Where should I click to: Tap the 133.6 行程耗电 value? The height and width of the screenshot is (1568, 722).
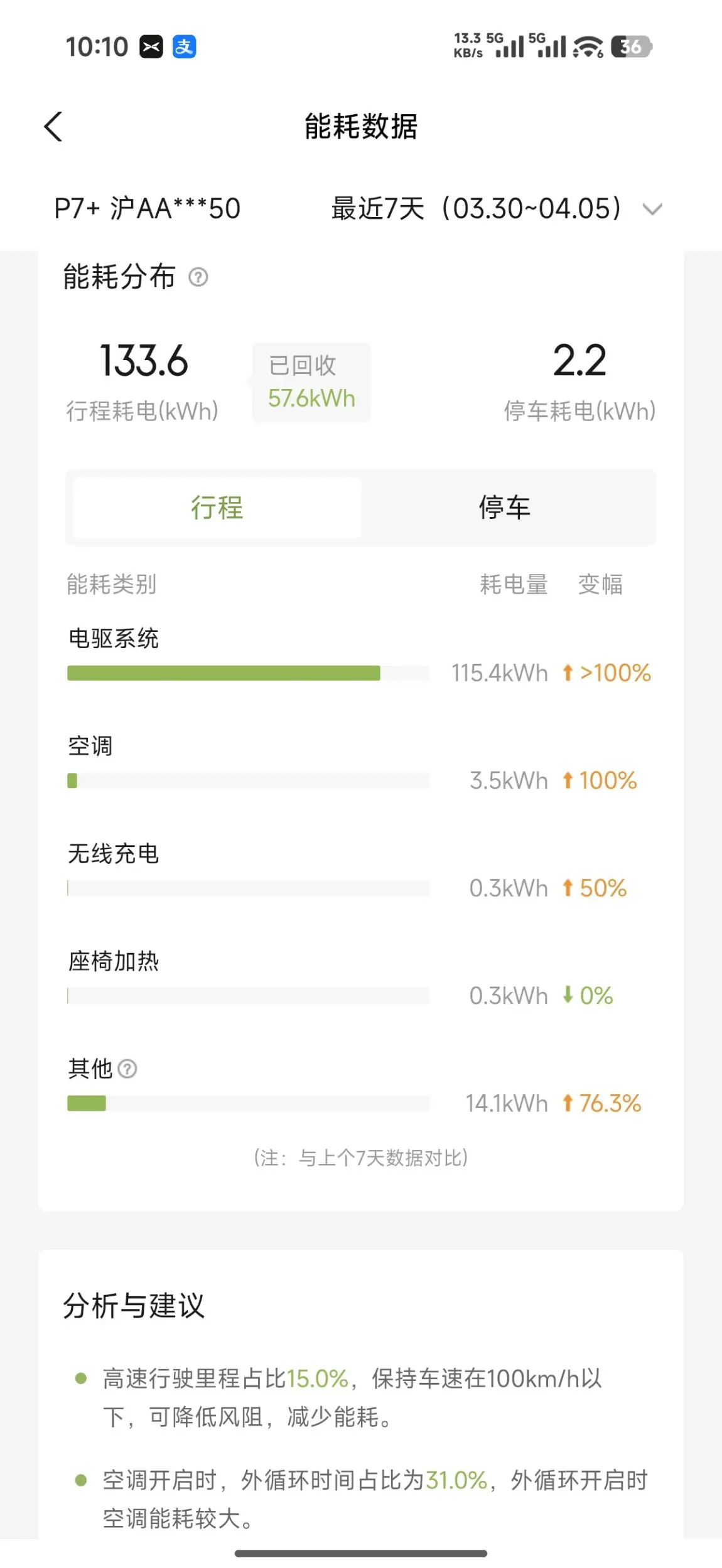144,361
